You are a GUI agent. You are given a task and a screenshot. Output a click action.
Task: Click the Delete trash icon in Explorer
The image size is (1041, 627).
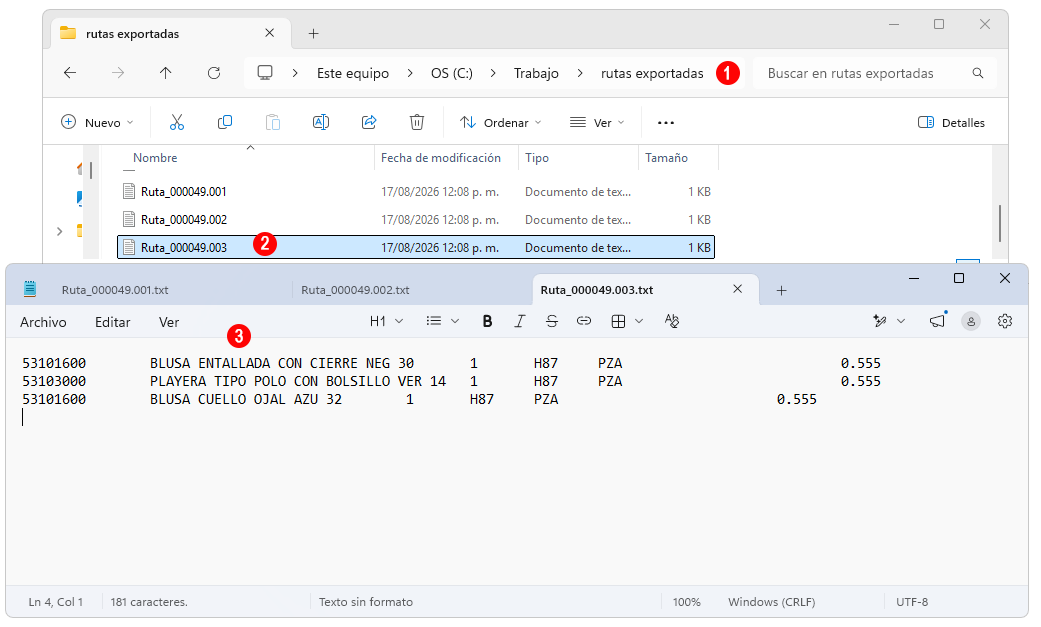pos(417,122)
